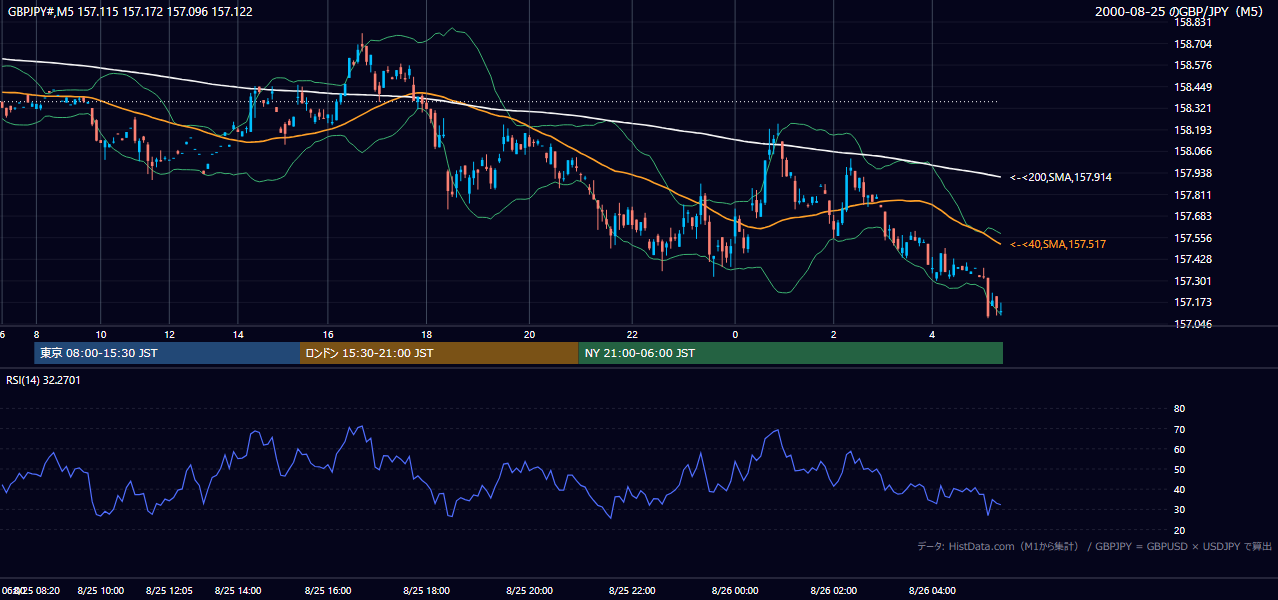Click the bottom date label 8/25 12:05

[x=169, y=591]
